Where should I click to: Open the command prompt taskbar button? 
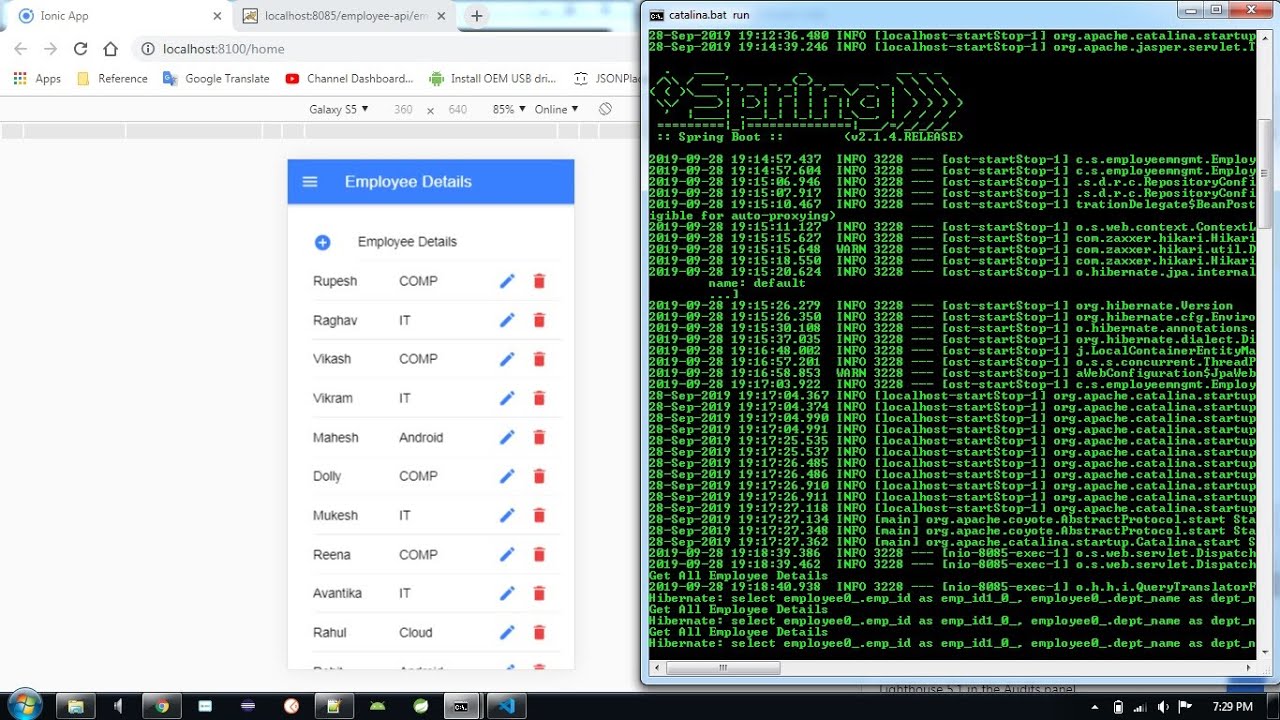click(462, 706)
